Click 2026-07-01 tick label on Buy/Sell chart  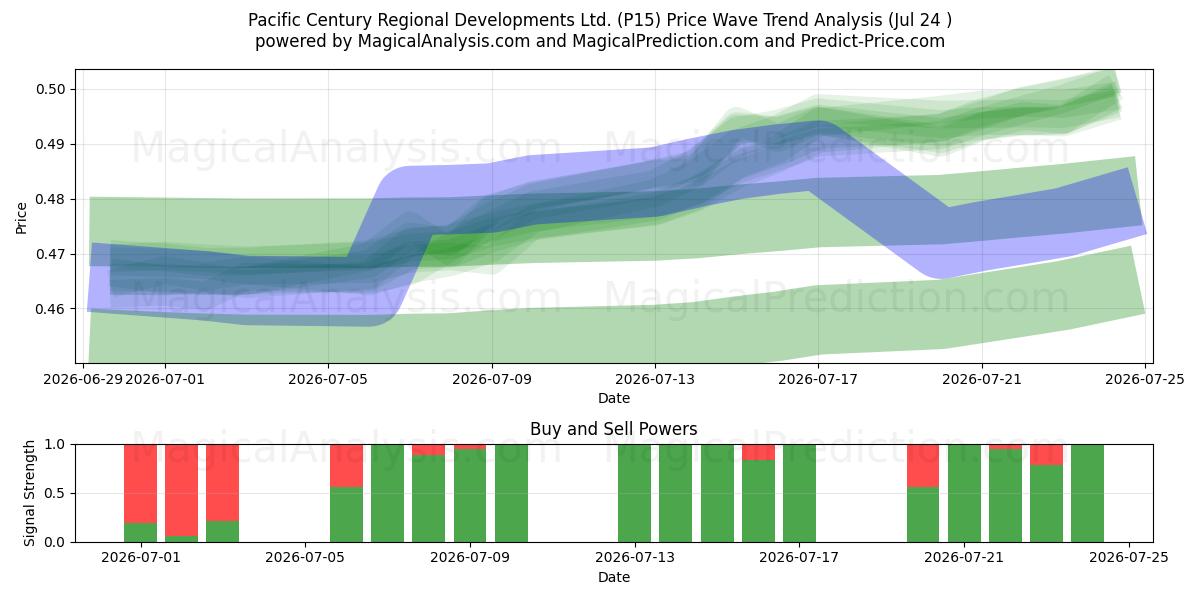(141, 557)
